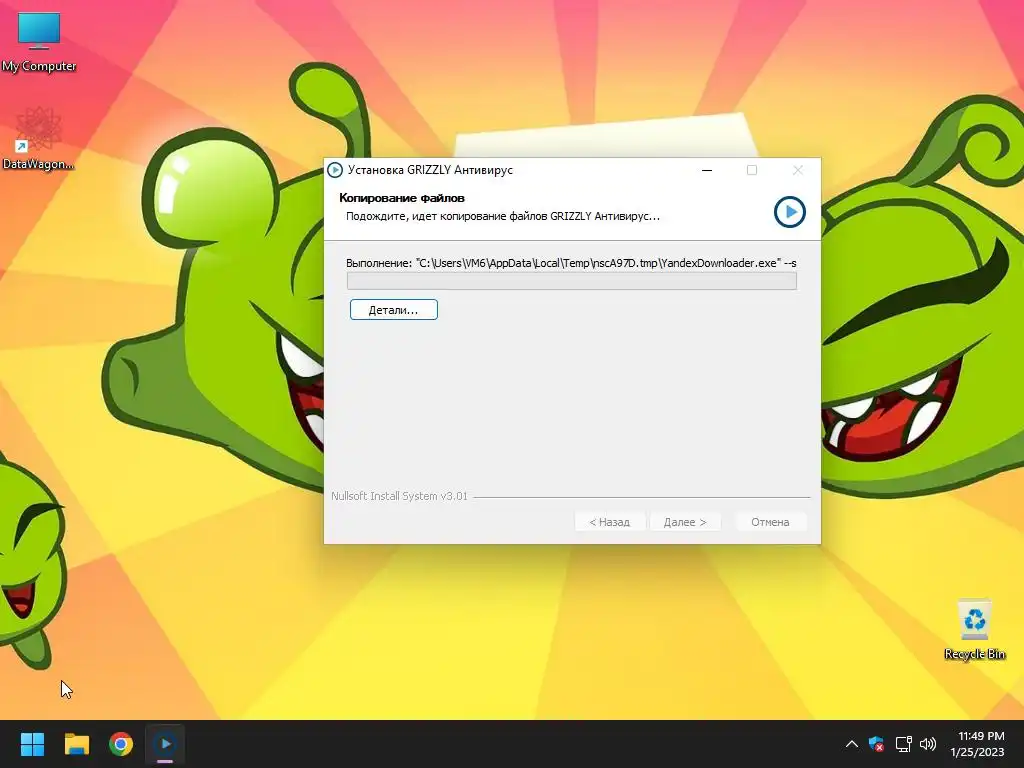This screenshot has width=1024, height=768.
Task: Click the Далее button
Action: 685,522
